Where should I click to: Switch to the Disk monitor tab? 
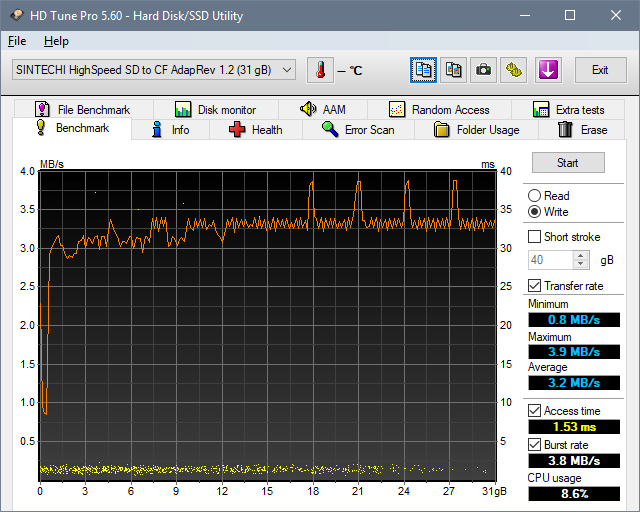[216, 109]
